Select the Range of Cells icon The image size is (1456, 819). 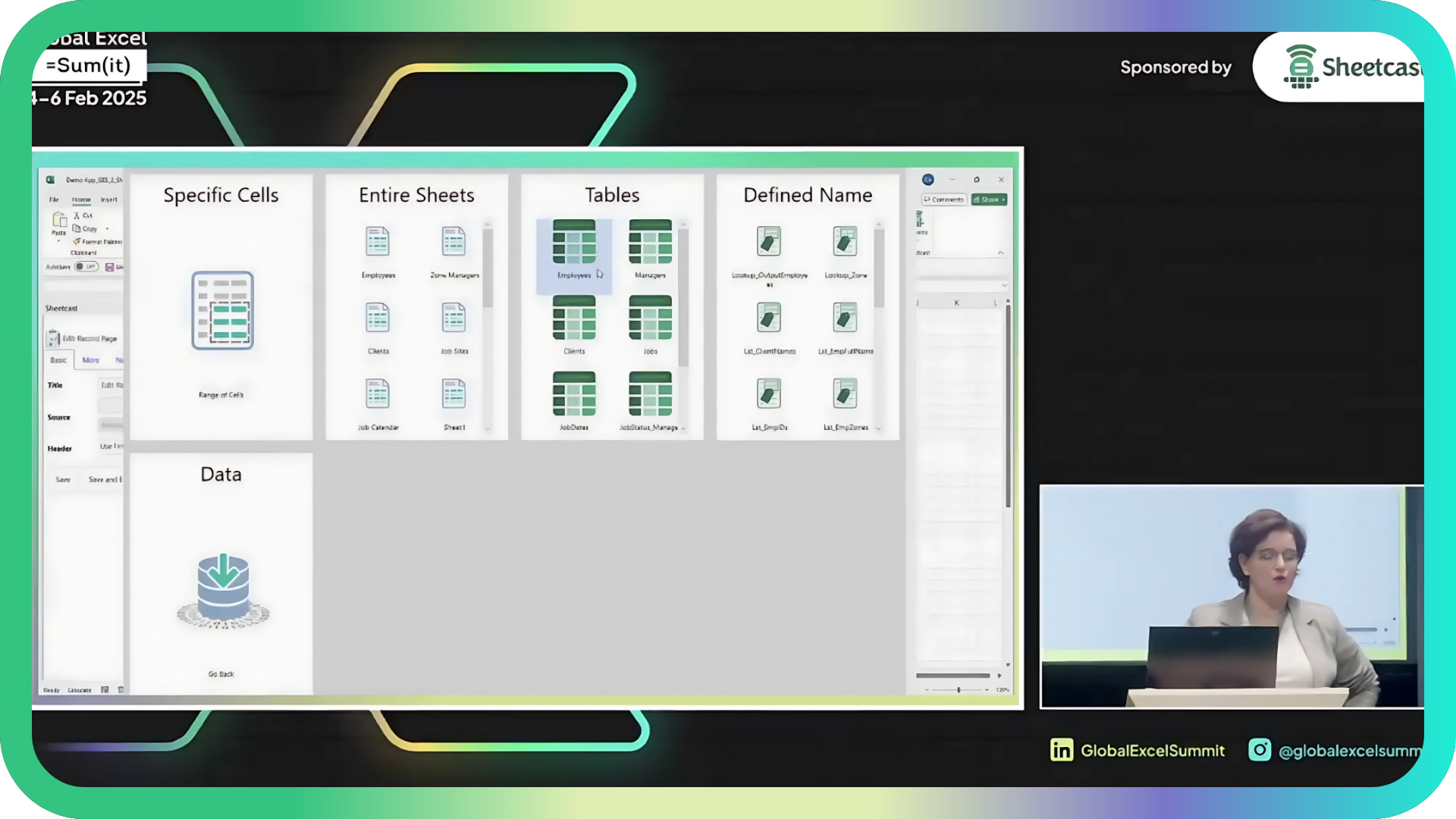[x=222, y=311]
